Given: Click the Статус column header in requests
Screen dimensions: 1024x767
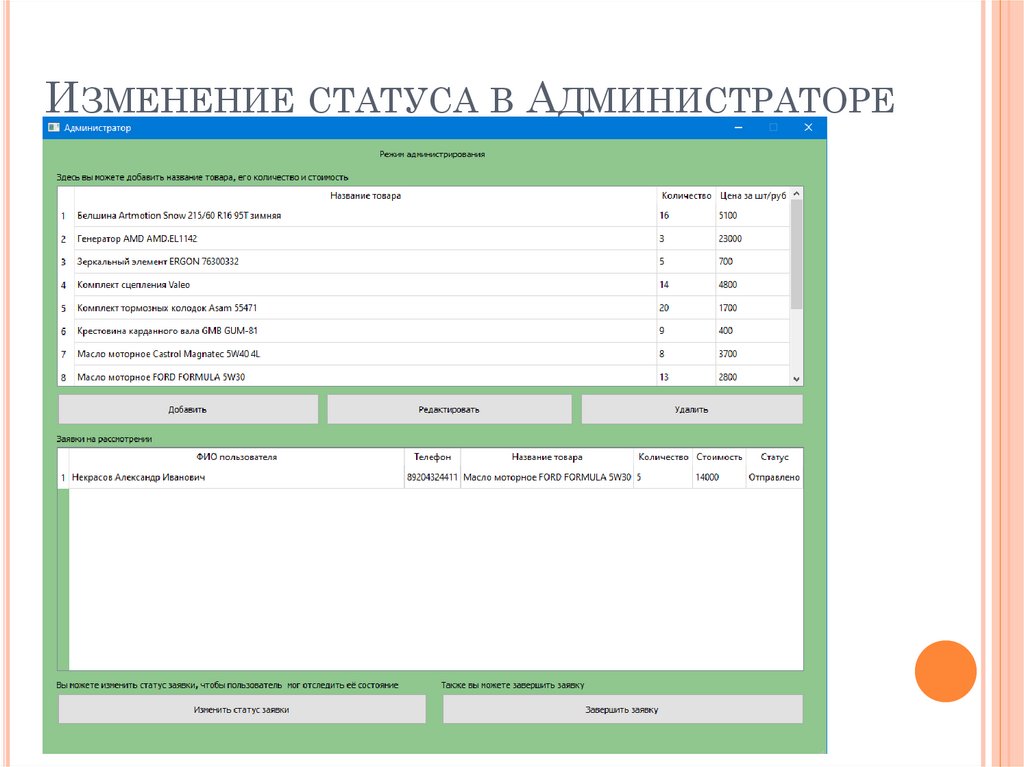Looking at the screenshot, I should point(774,457).
